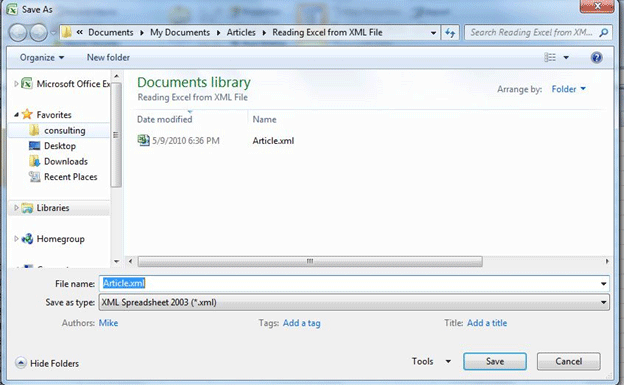Select the Homegroup tree item label
Image resolution: width=624 pixels, height=385 pixels.
point(60,239)
